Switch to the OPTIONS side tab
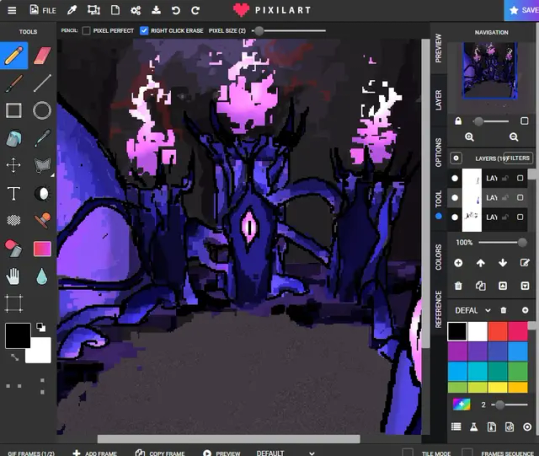The width and height of the screenshot is (539, 456). pyautogui.click(x=438, y=152)
